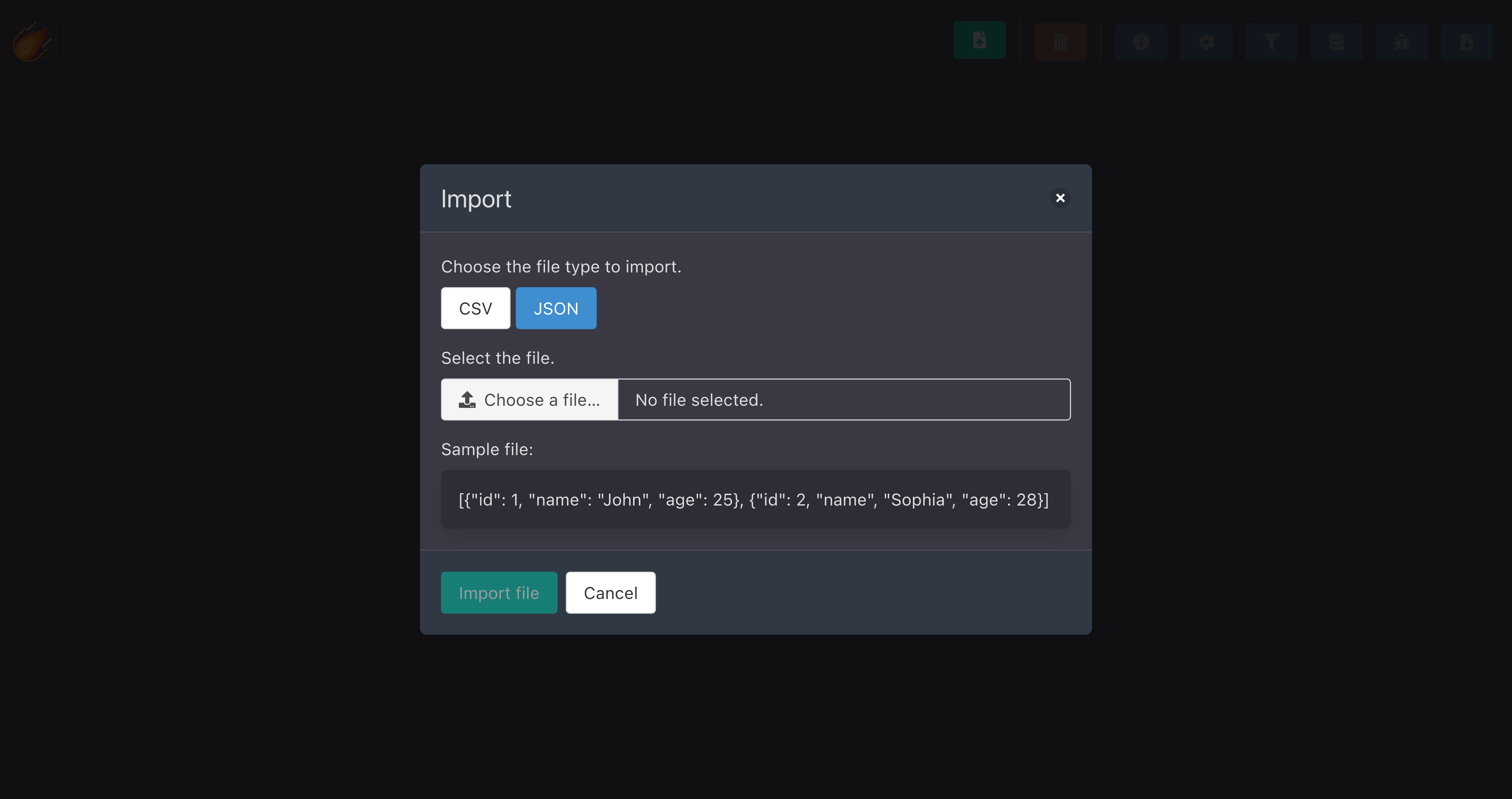Close the Import dialog with the X
Image resolution: width=1512 pixels, height=799 pixels.
pyautogui.click(x=1060, y=198)
